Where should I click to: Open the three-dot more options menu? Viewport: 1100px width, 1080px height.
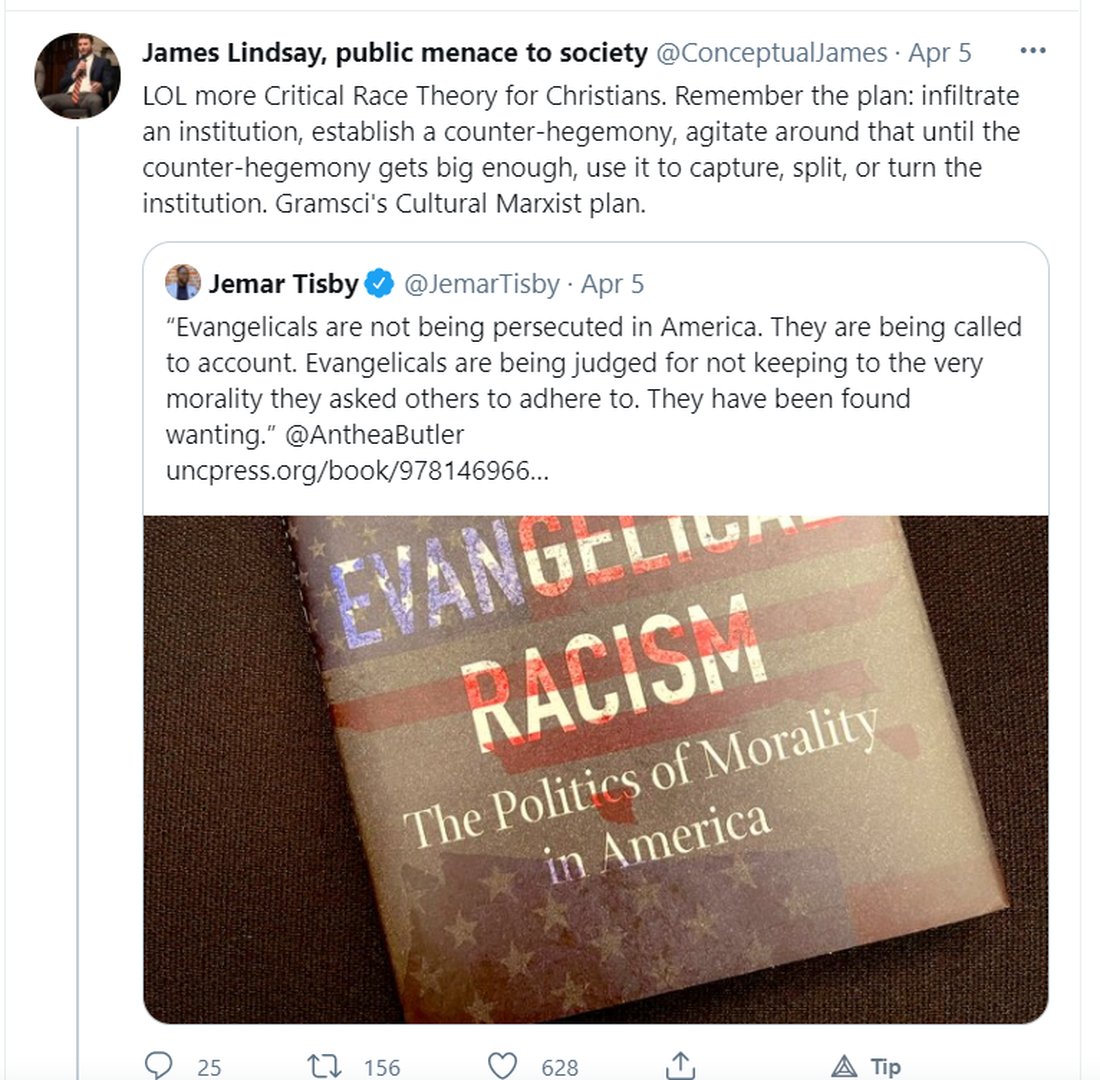(x=1033, y=52)
